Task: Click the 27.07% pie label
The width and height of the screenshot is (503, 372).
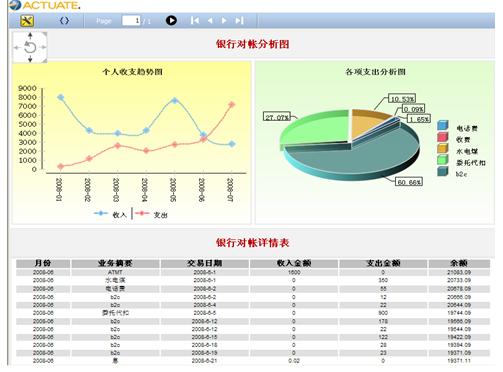Action: (x=277, y=117)
